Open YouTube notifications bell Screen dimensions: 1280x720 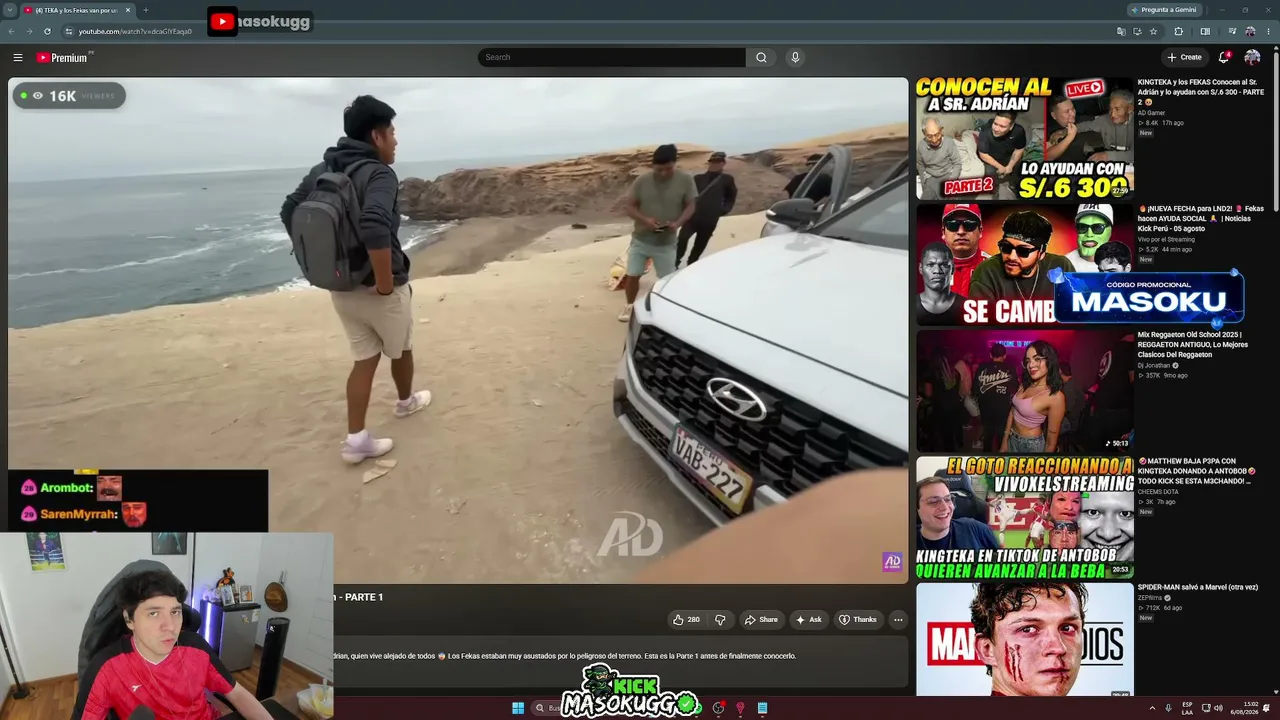(x=1224, y=58)
